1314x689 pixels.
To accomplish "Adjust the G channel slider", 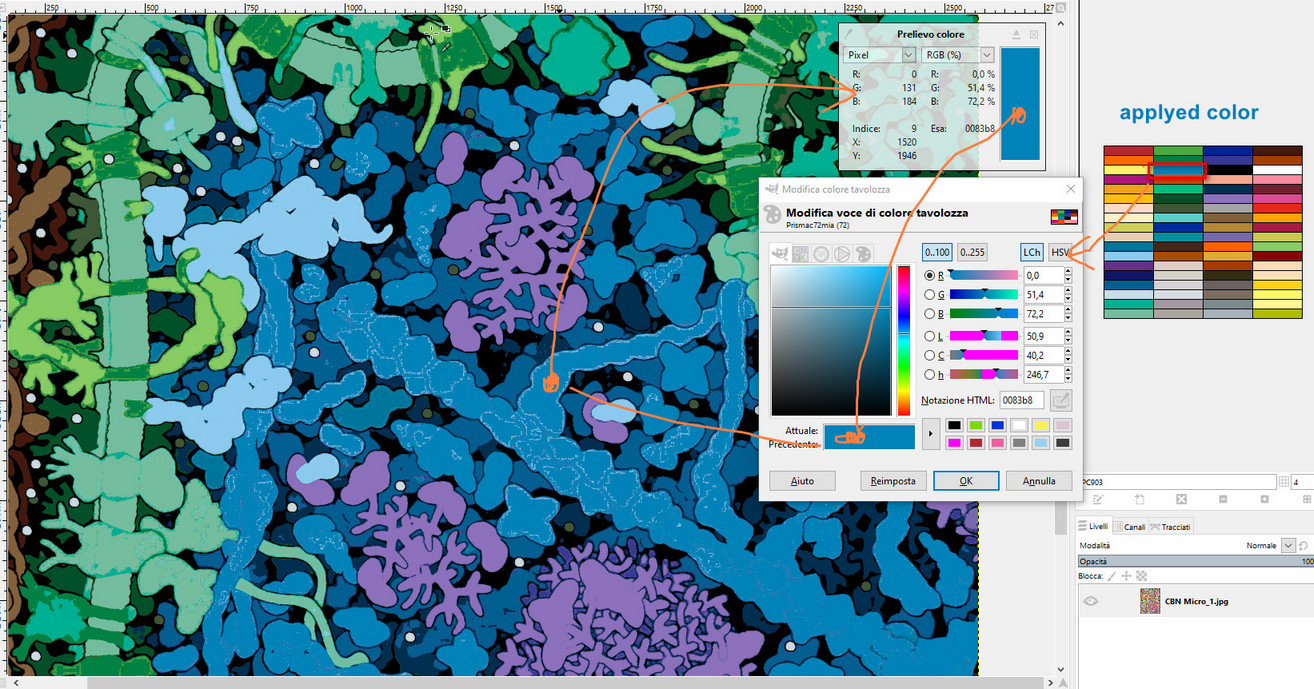I will [983, 295].
